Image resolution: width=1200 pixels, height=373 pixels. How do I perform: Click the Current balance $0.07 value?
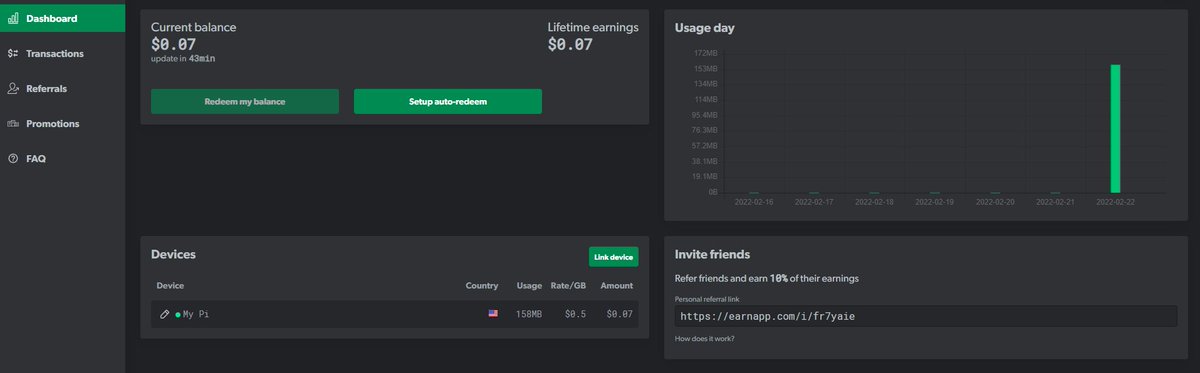(x=174, y=44)
